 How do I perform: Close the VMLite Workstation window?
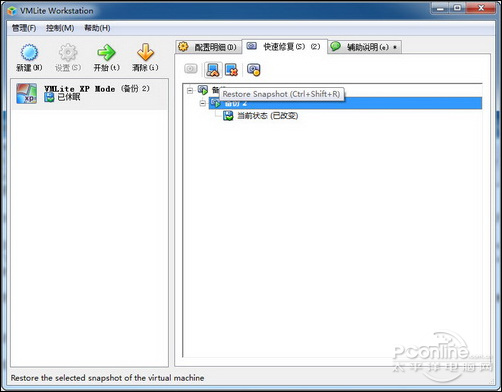coord(481,8)
